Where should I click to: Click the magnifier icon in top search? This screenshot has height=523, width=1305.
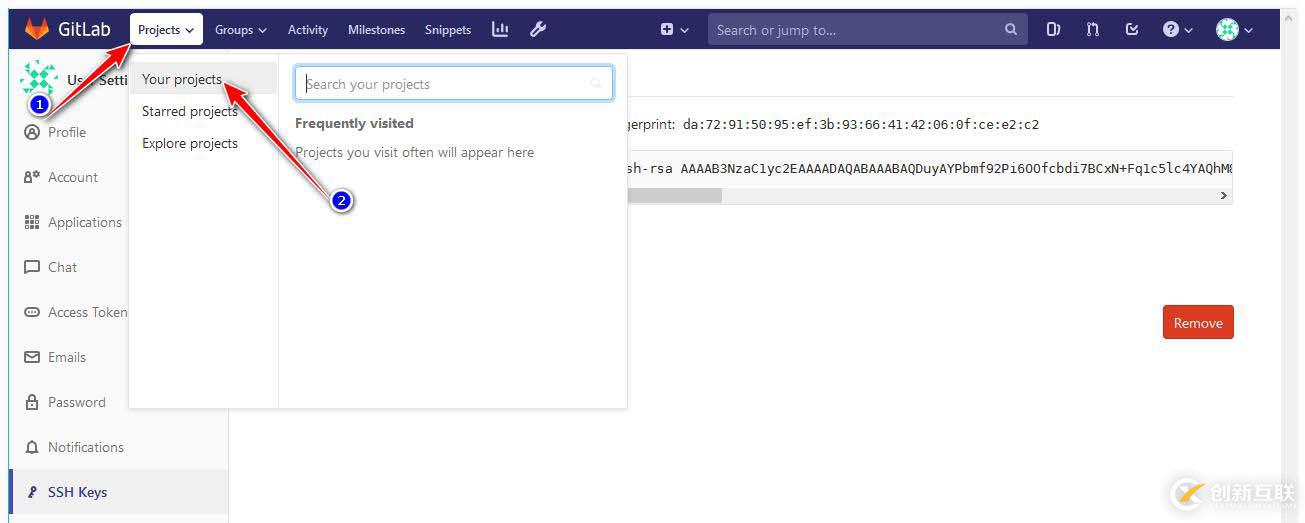pos(1011,29)
